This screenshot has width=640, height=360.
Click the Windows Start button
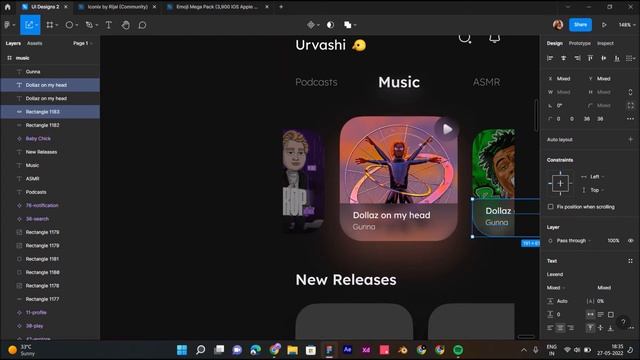click(x=182, y=350)
